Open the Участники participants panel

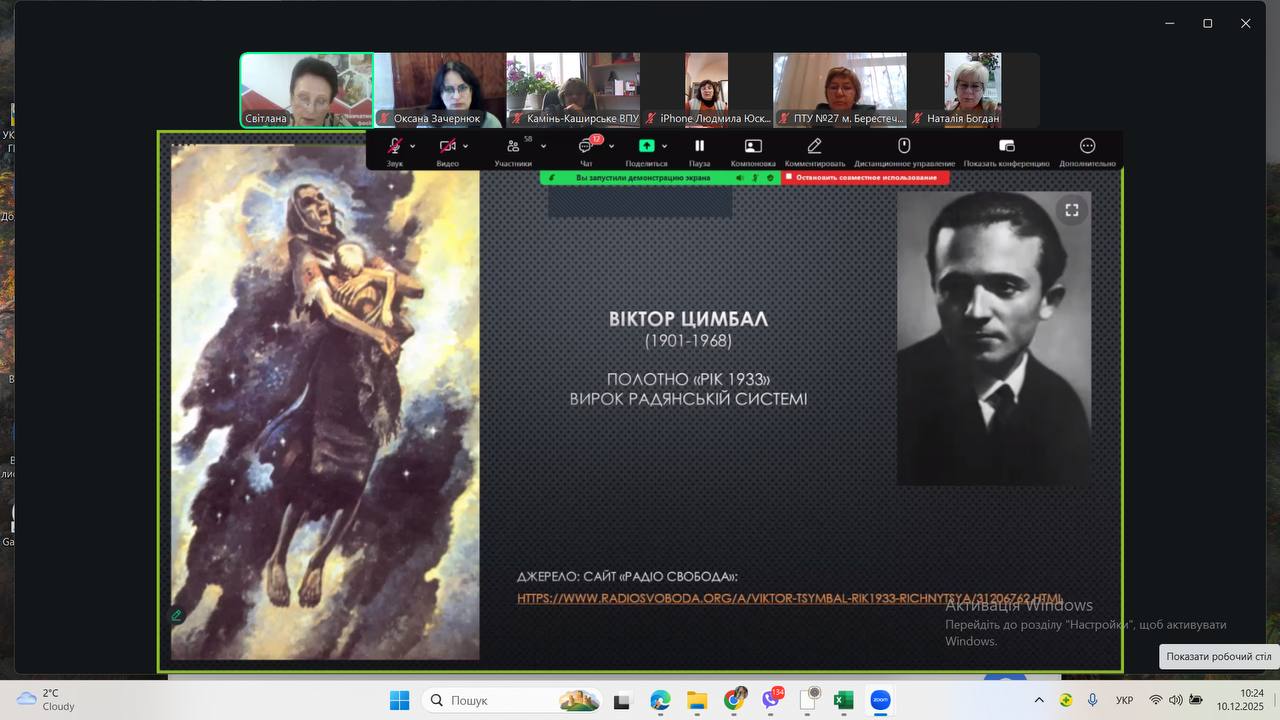(x=513, y=147)
